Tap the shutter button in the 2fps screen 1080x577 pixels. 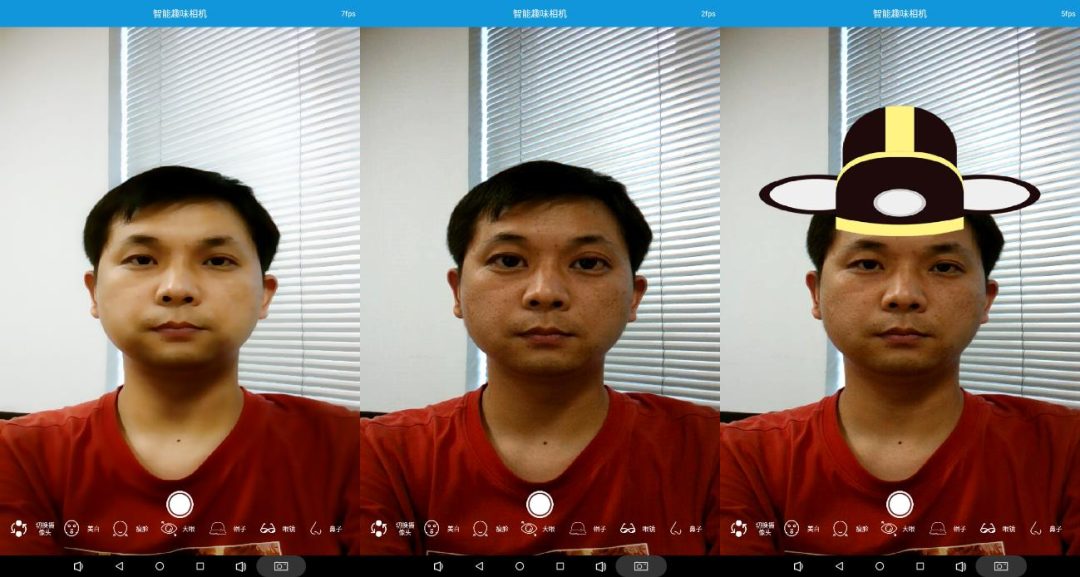(x=540, y=504)
